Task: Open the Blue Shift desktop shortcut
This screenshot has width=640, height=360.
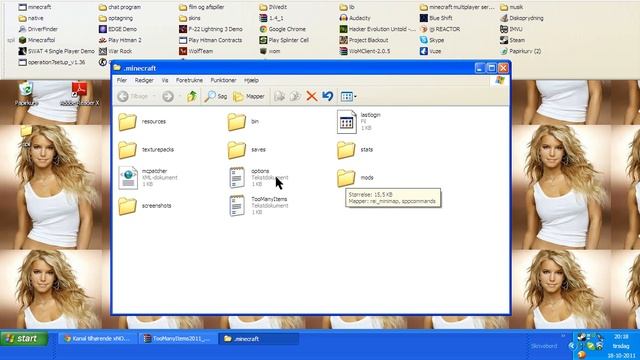Action: 436,18
